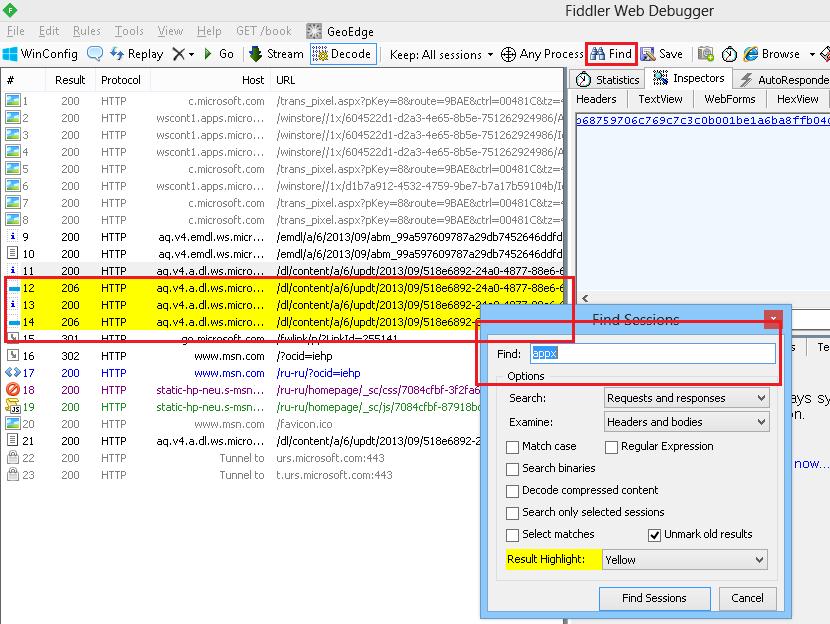Open the View menu

[x=170, y=31]
